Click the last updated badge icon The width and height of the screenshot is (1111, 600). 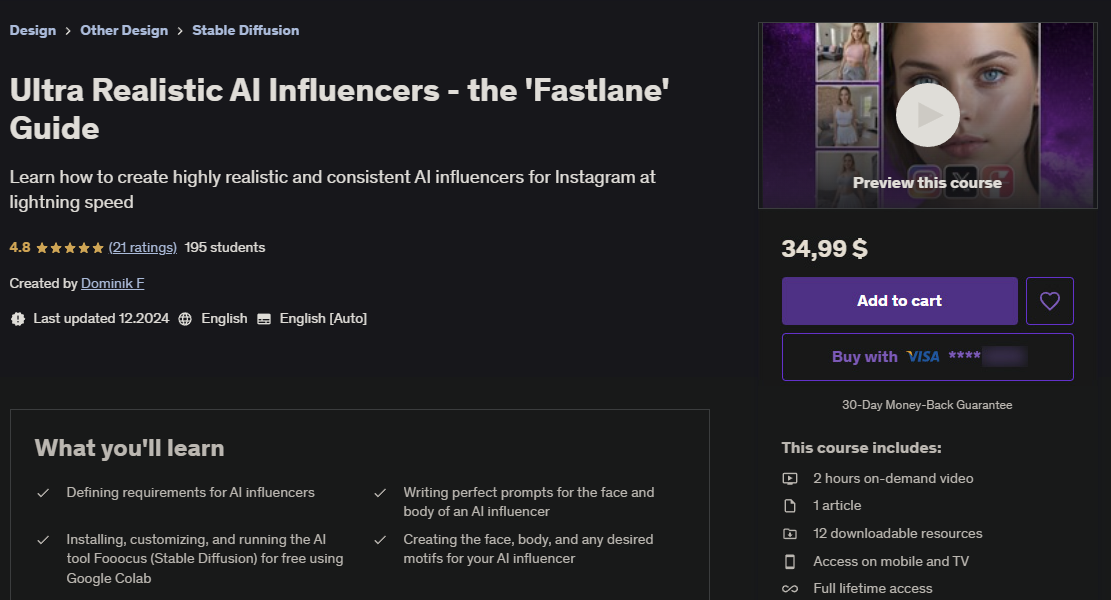17,319
